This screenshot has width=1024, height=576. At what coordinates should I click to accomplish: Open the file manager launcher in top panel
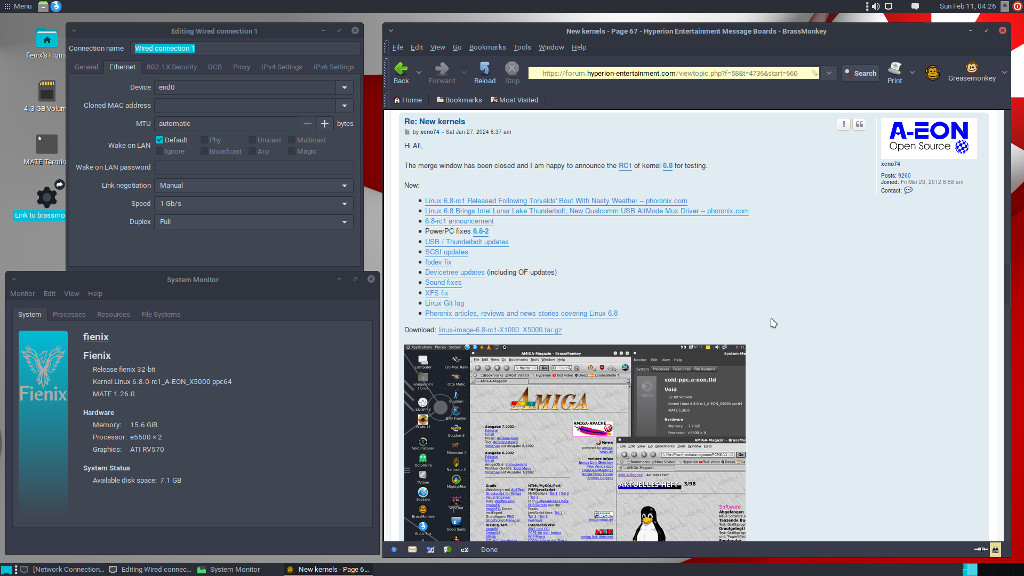[43, 6]
